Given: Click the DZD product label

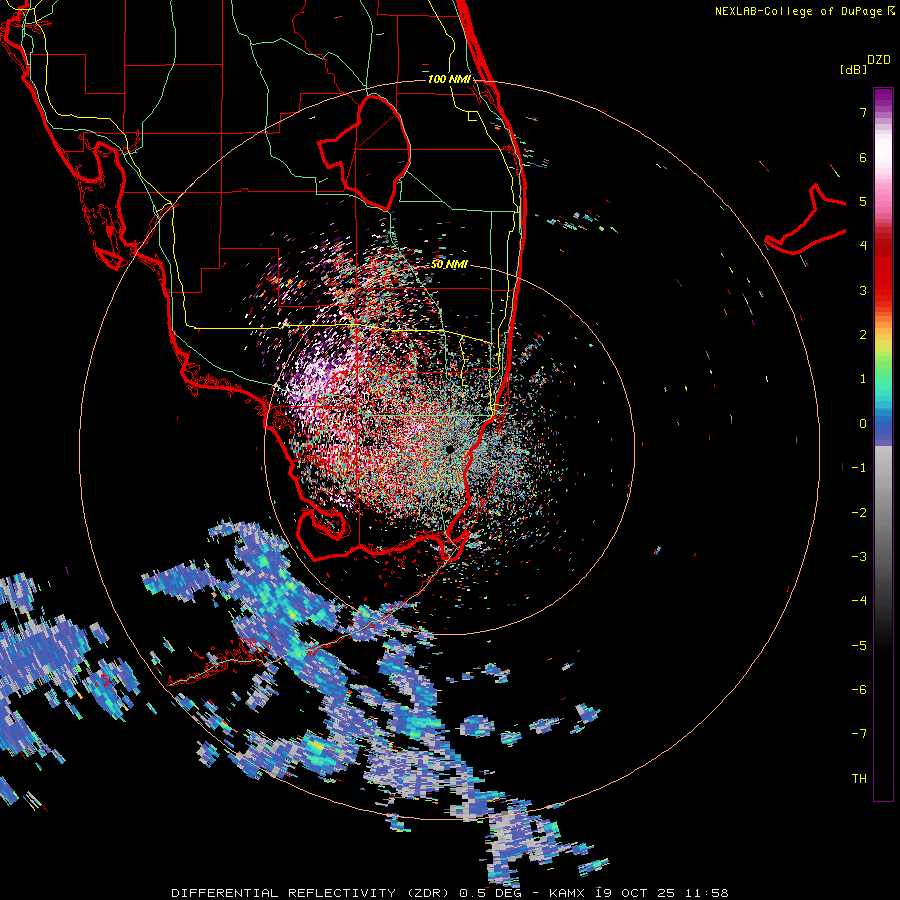Looking at the screenshot, I should [x=879, y=60].
